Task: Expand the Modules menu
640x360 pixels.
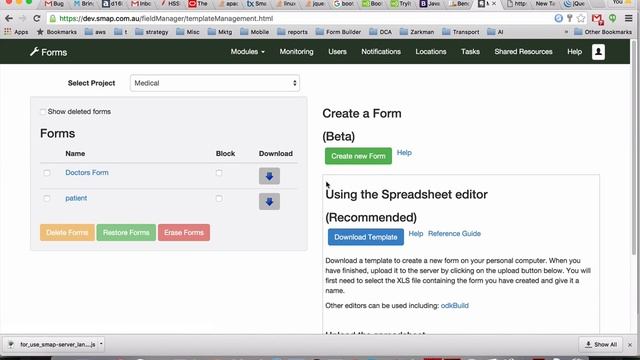Action: 247,52
